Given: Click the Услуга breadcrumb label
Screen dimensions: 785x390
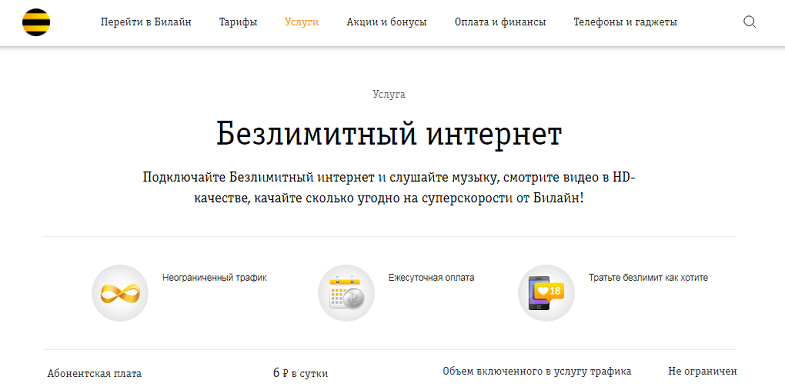Looking at the screenshot, I should pyautogui.click(x=389, y=94).
